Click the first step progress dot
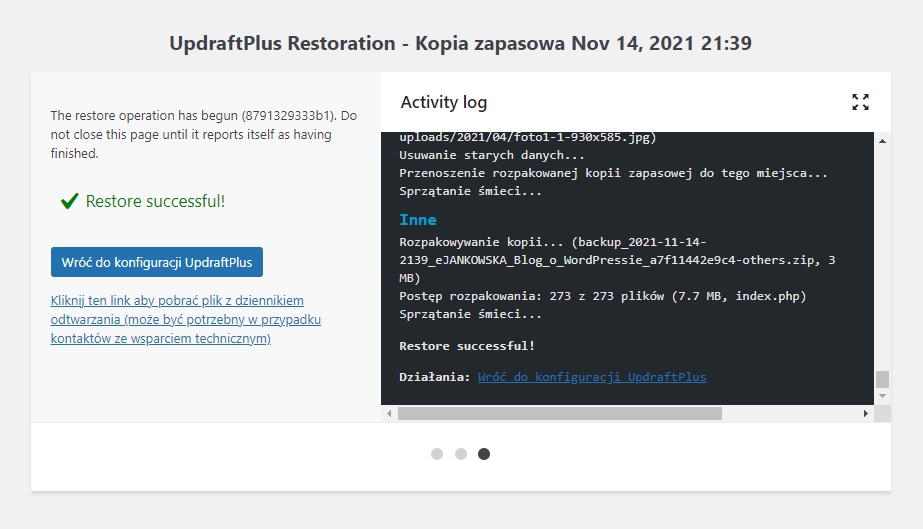 (437, 454)
